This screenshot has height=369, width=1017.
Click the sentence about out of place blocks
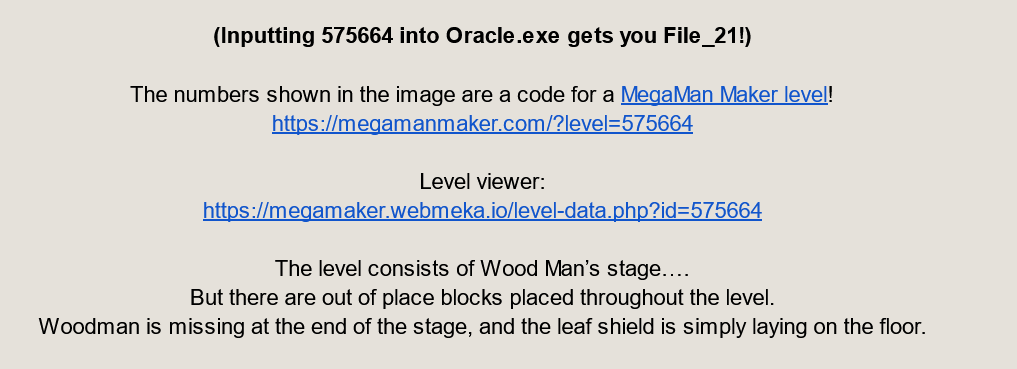pyautogui.click(x=482, y=298)
